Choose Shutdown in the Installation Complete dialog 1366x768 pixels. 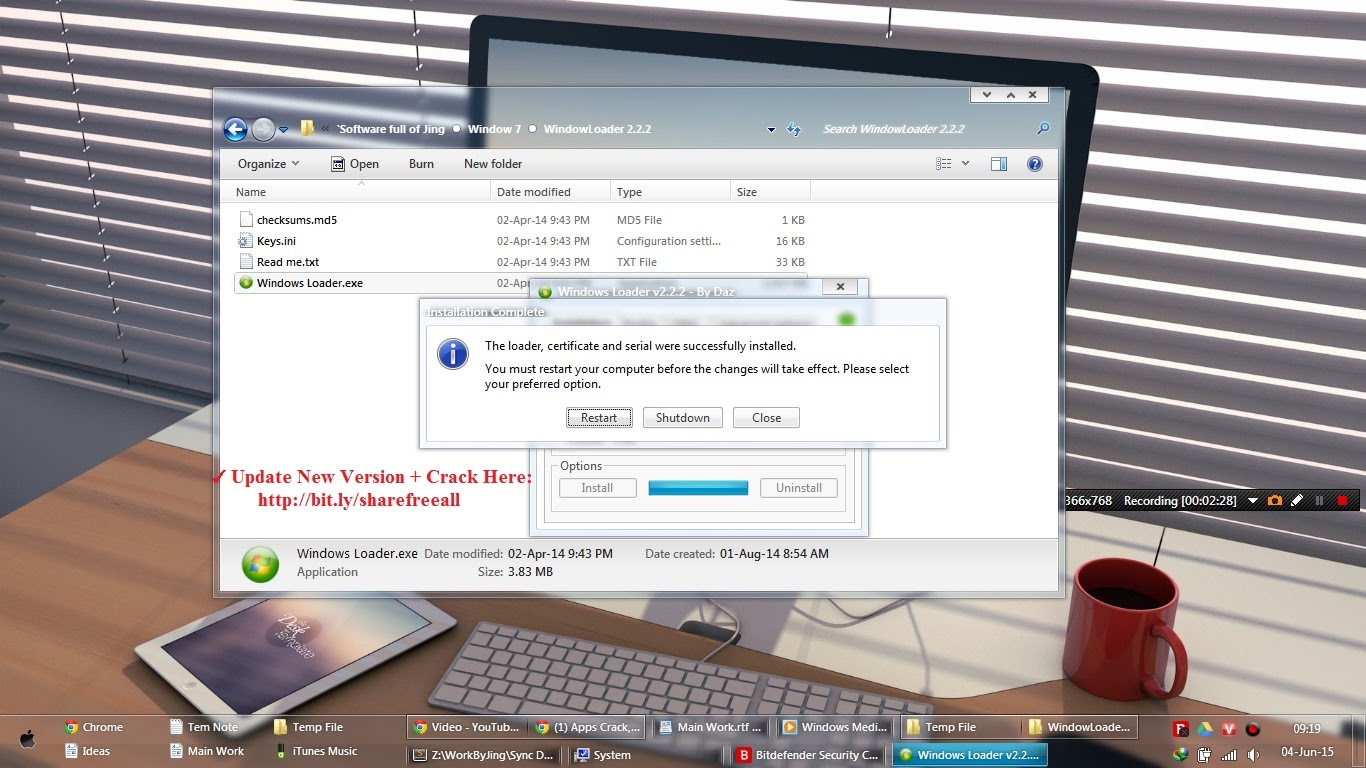[683, 418]
